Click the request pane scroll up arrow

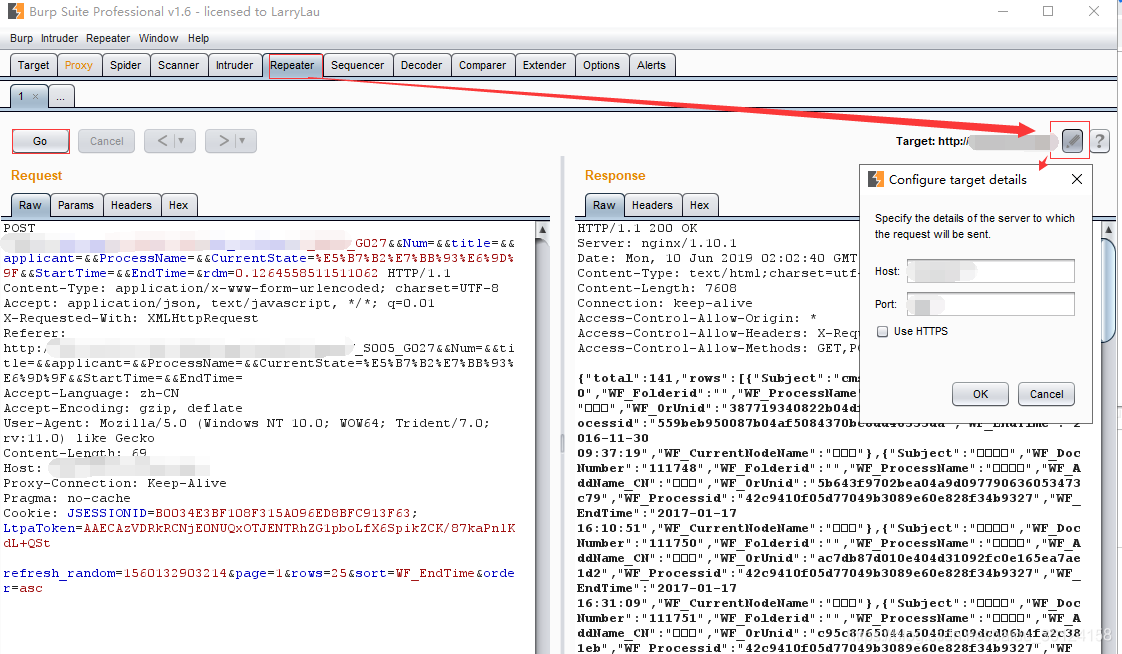pos(542,230)
